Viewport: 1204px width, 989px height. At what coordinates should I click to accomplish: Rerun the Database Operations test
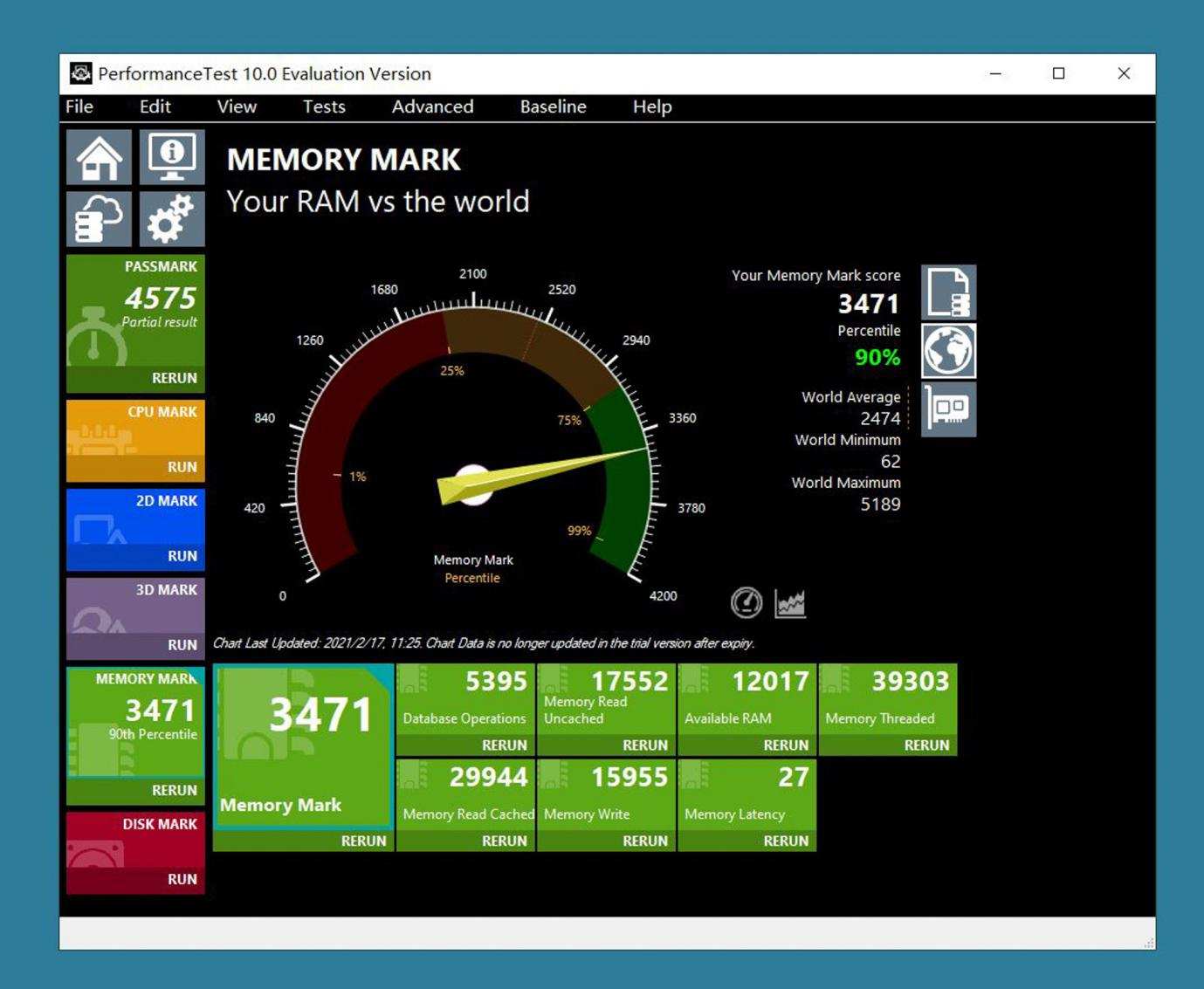click(504, 745)
